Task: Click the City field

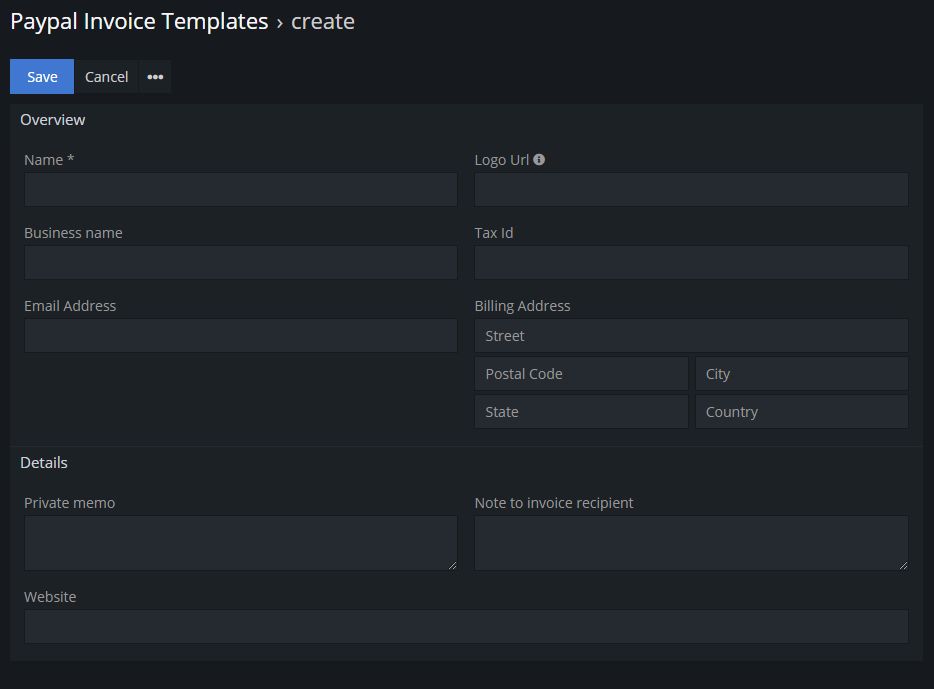Action: pyautogui.click(x=802, y=373)
